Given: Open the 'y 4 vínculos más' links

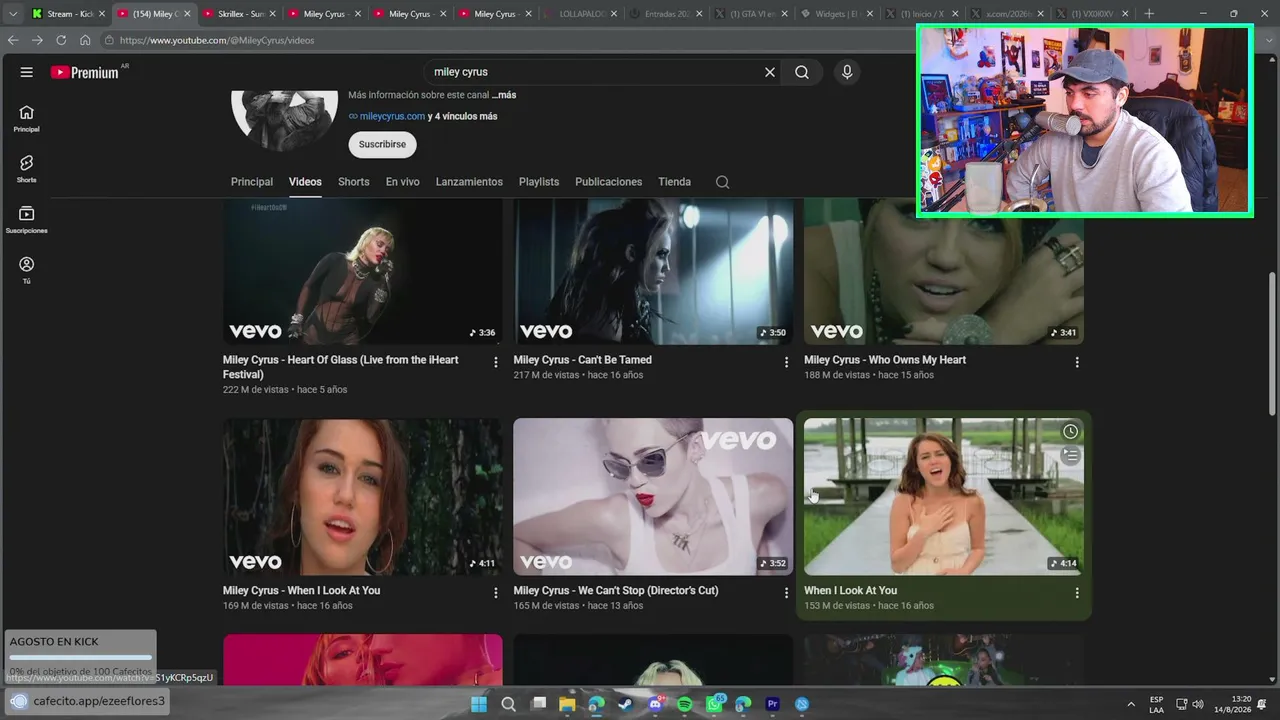Looking at the screenshot, I should (462, 116).
